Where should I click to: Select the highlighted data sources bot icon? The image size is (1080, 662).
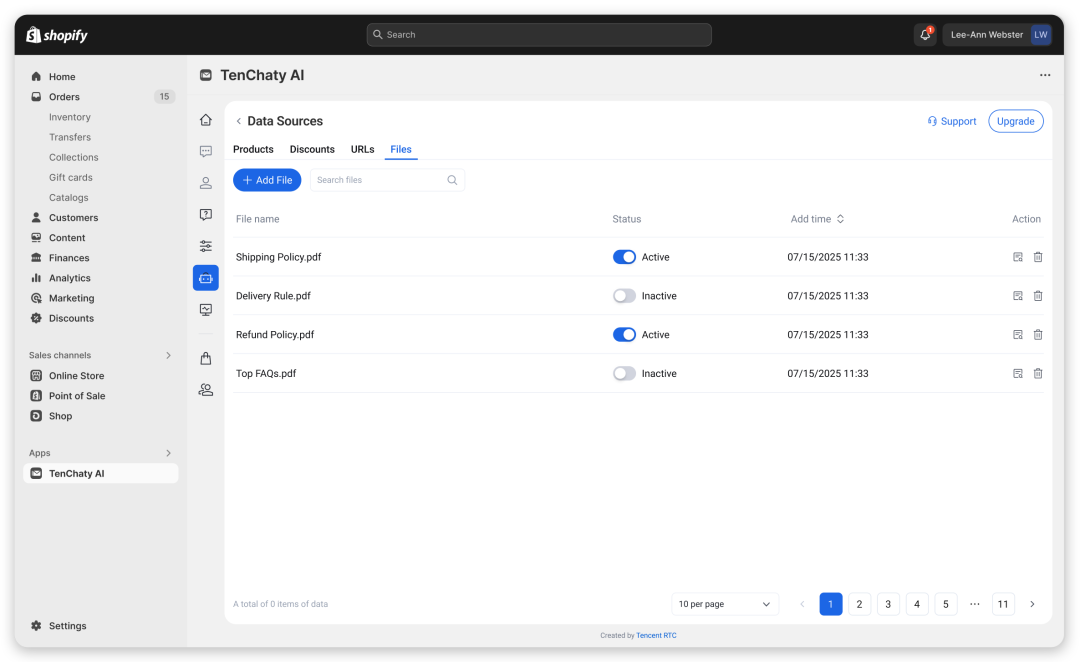click(205, 278)
